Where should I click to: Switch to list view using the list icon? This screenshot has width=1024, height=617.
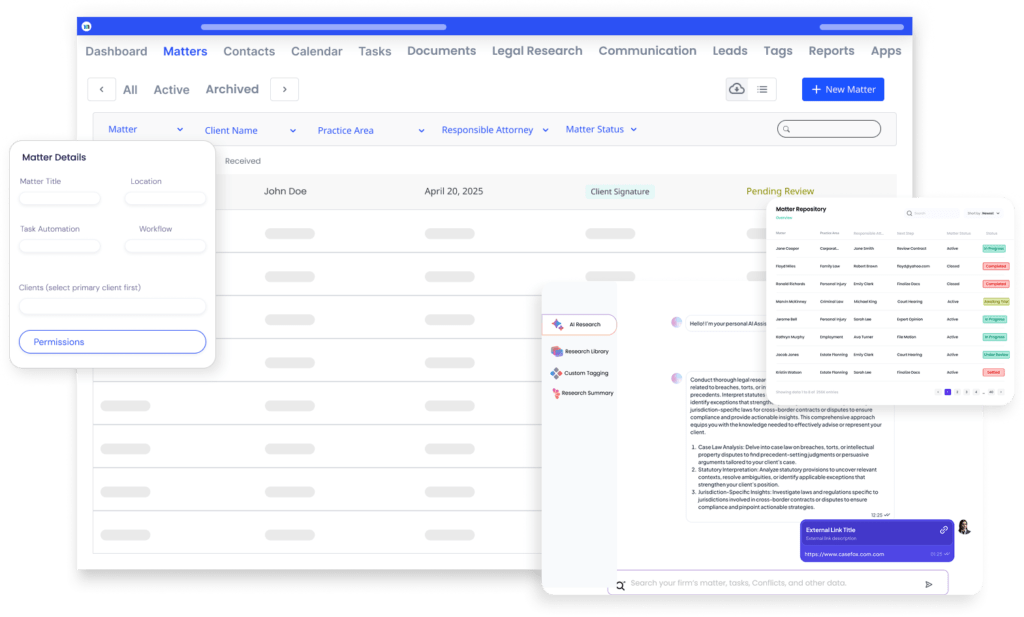[763, 89]
